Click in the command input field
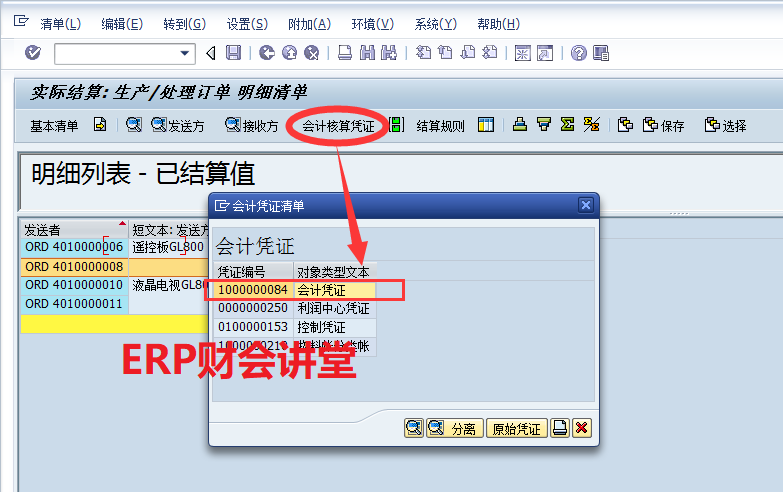783x492 pixels. tap(115, 53)
